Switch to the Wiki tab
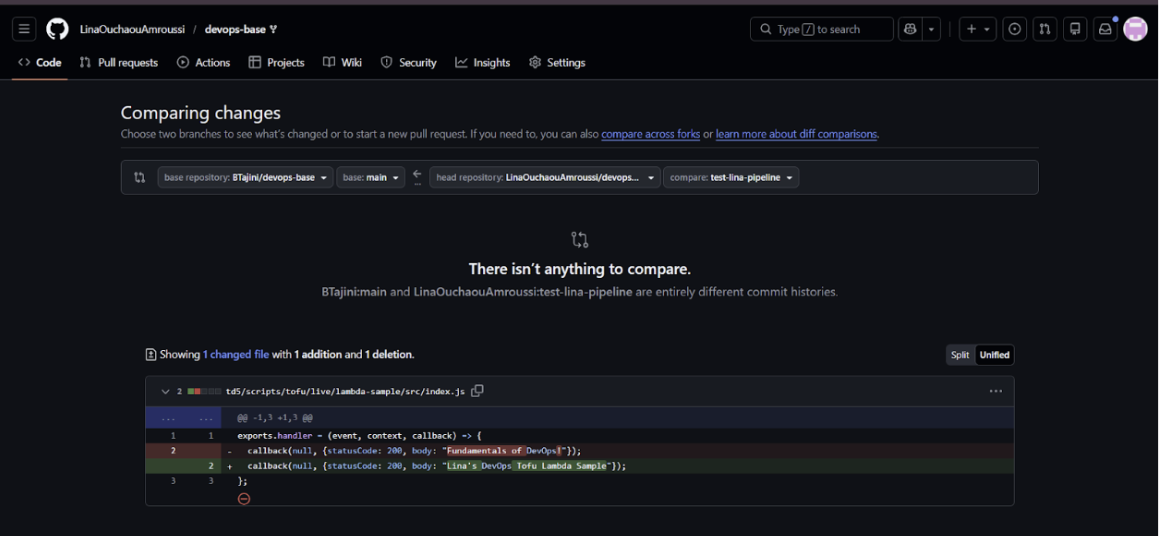Image resolution: width=1165 pixels, height=536 pixels. [x=343, y=62]
